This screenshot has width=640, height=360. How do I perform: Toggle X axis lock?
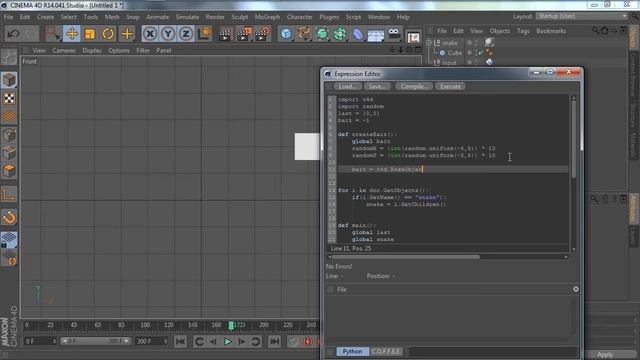coord(150,33)
